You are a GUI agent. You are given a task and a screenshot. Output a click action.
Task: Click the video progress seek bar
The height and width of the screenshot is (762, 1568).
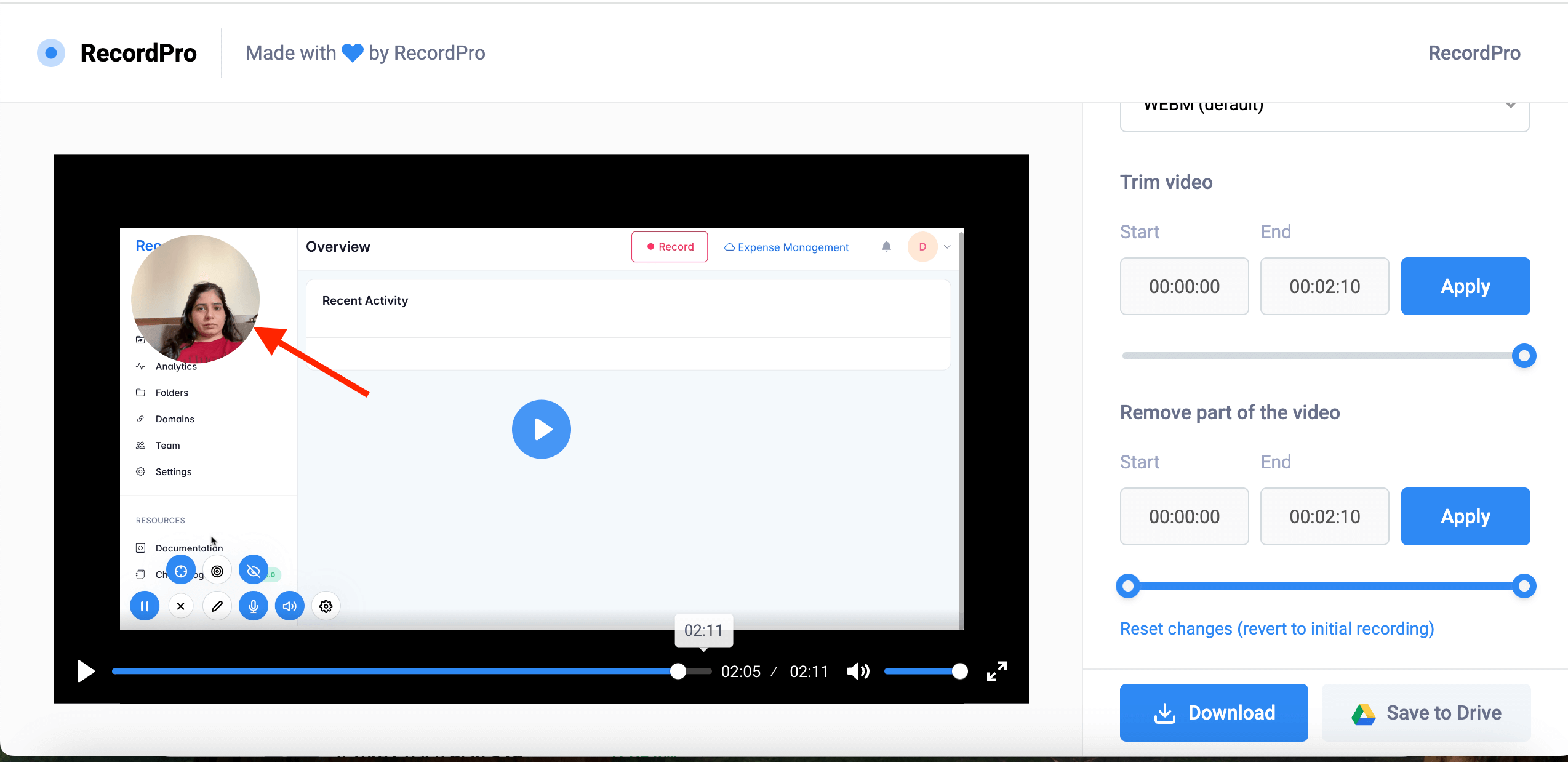(x=394, y=672)
